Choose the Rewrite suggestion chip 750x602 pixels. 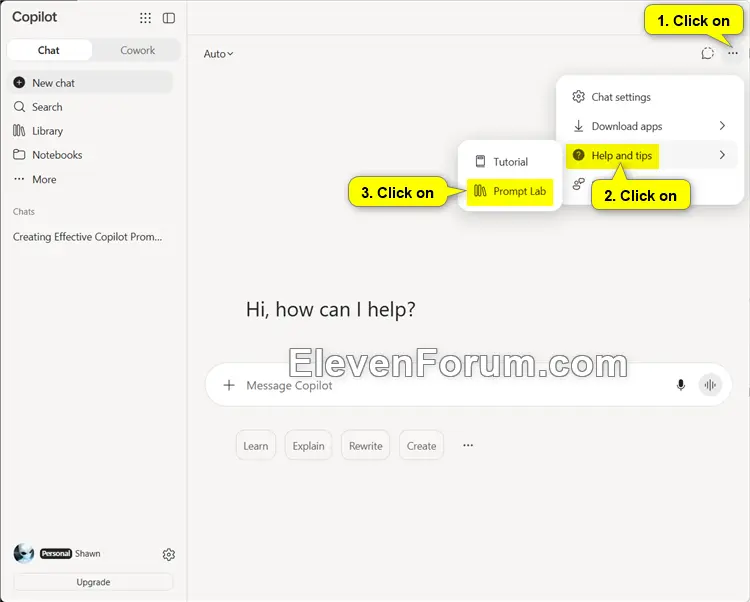coord(365,446)
